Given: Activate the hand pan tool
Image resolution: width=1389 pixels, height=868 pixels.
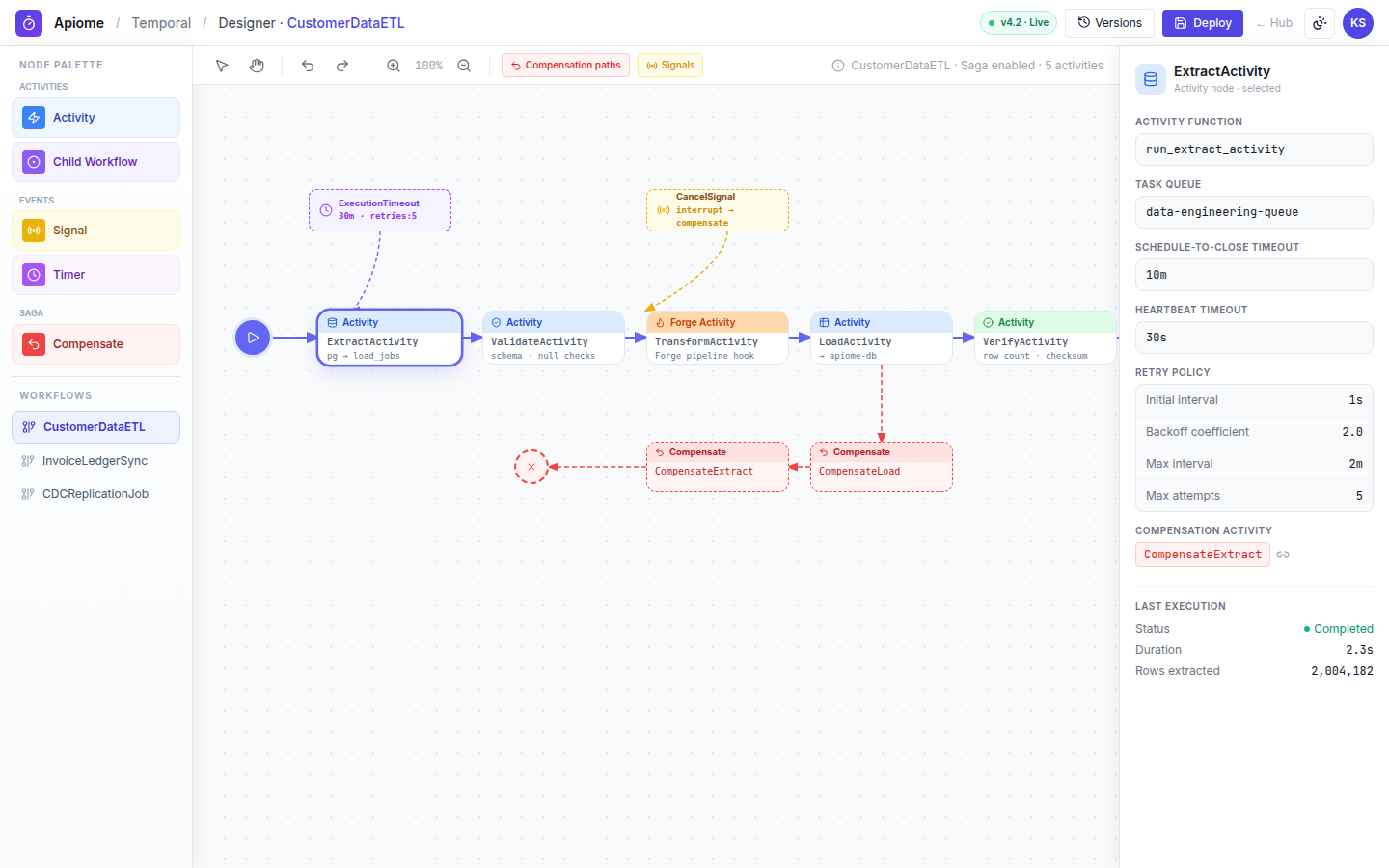Looking at the screenshot, I should click(x=257, y=66).
